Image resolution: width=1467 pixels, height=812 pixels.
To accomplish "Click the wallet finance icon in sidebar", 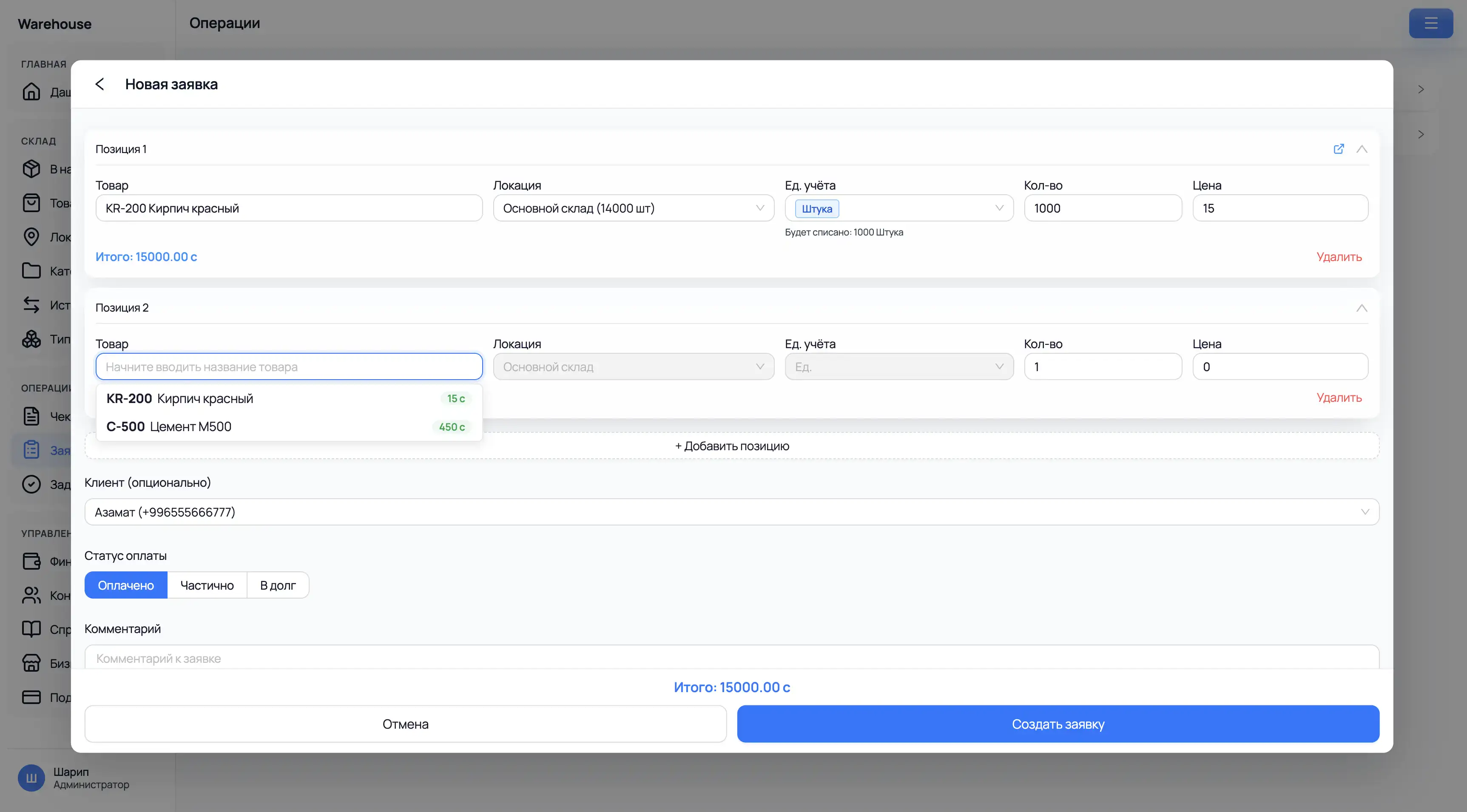I will 31,562.
